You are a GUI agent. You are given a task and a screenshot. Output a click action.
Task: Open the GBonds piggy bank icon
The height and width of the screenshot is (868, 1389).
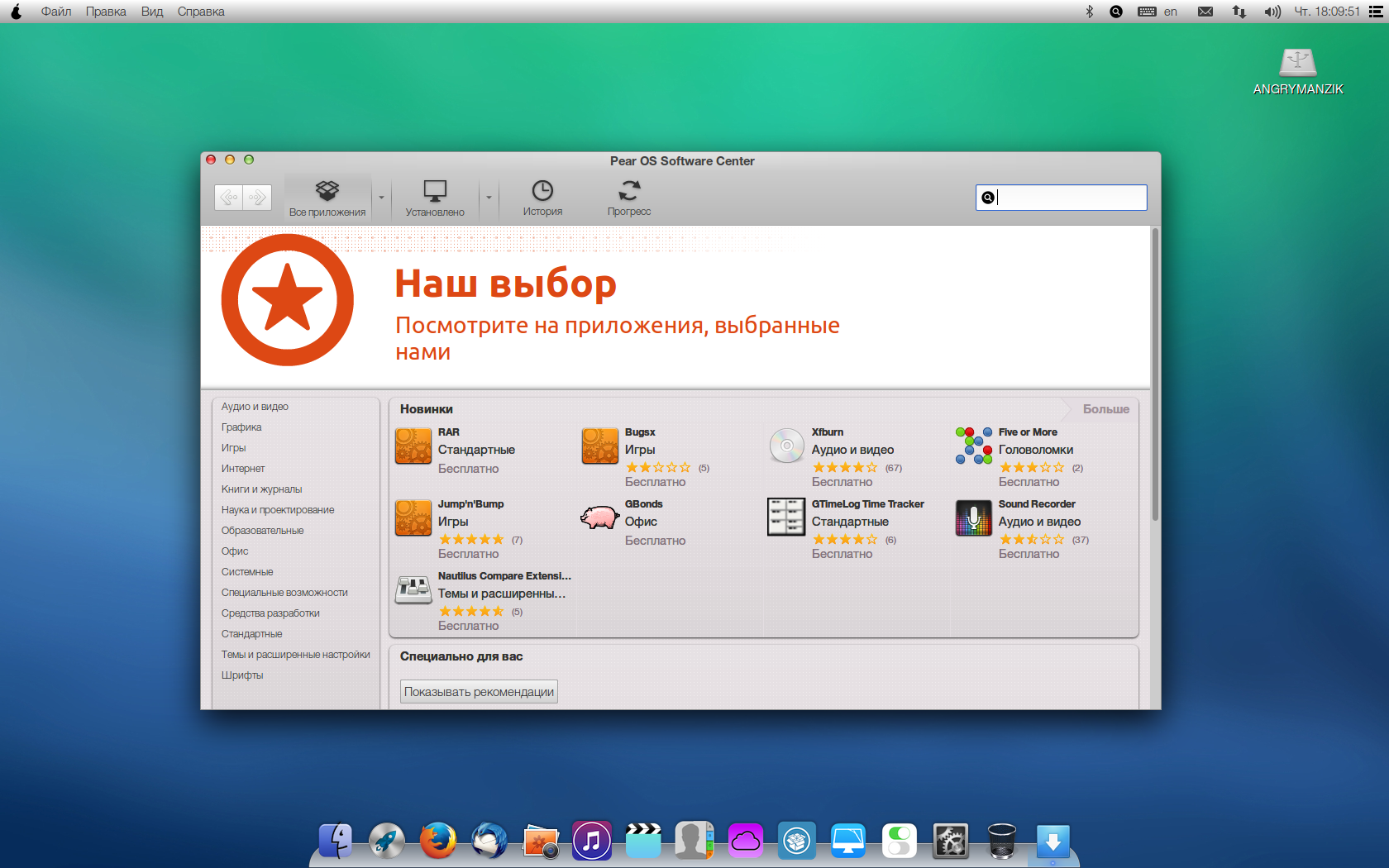pyautogui.click(x=600, y=517)
